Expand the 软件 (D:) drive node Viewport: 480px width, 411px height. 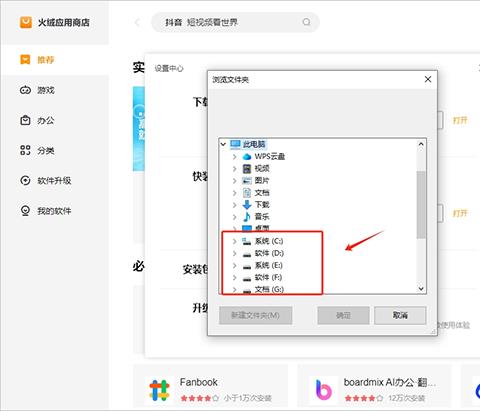tap(234, 253)
